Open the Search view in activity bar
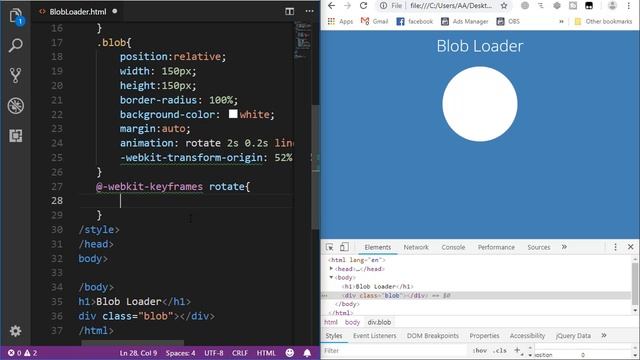The image size is (640, 360). coord(16,45)
